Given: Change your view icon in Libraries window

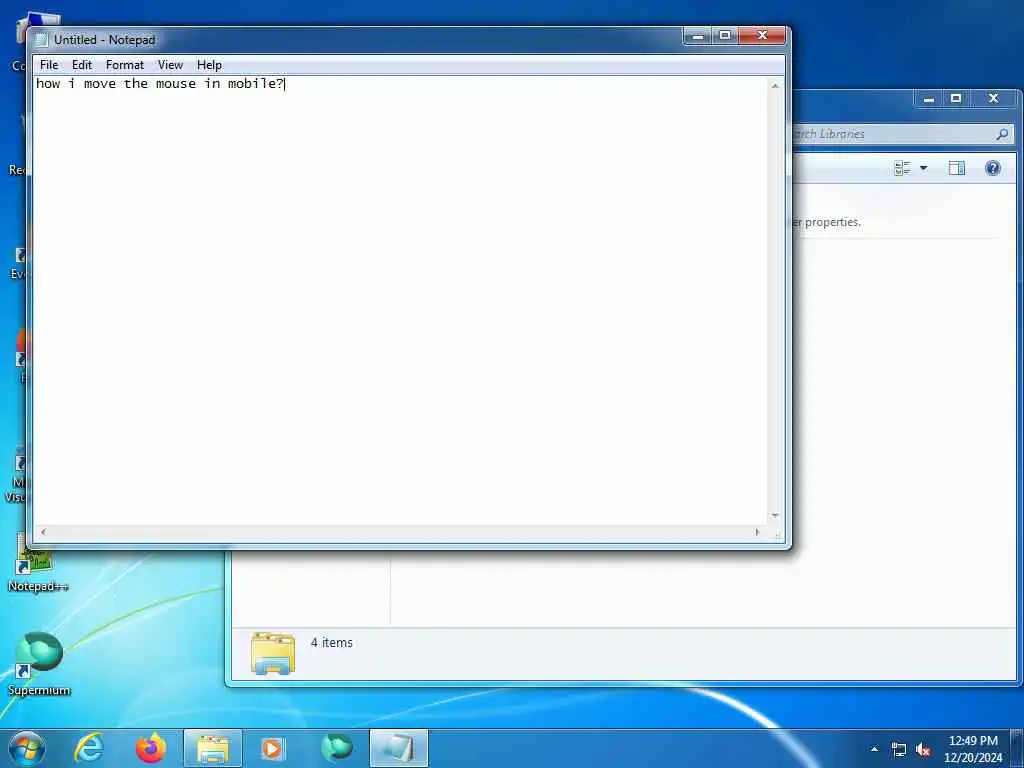Looking at the screenshot, I should (x=902, y=168).
